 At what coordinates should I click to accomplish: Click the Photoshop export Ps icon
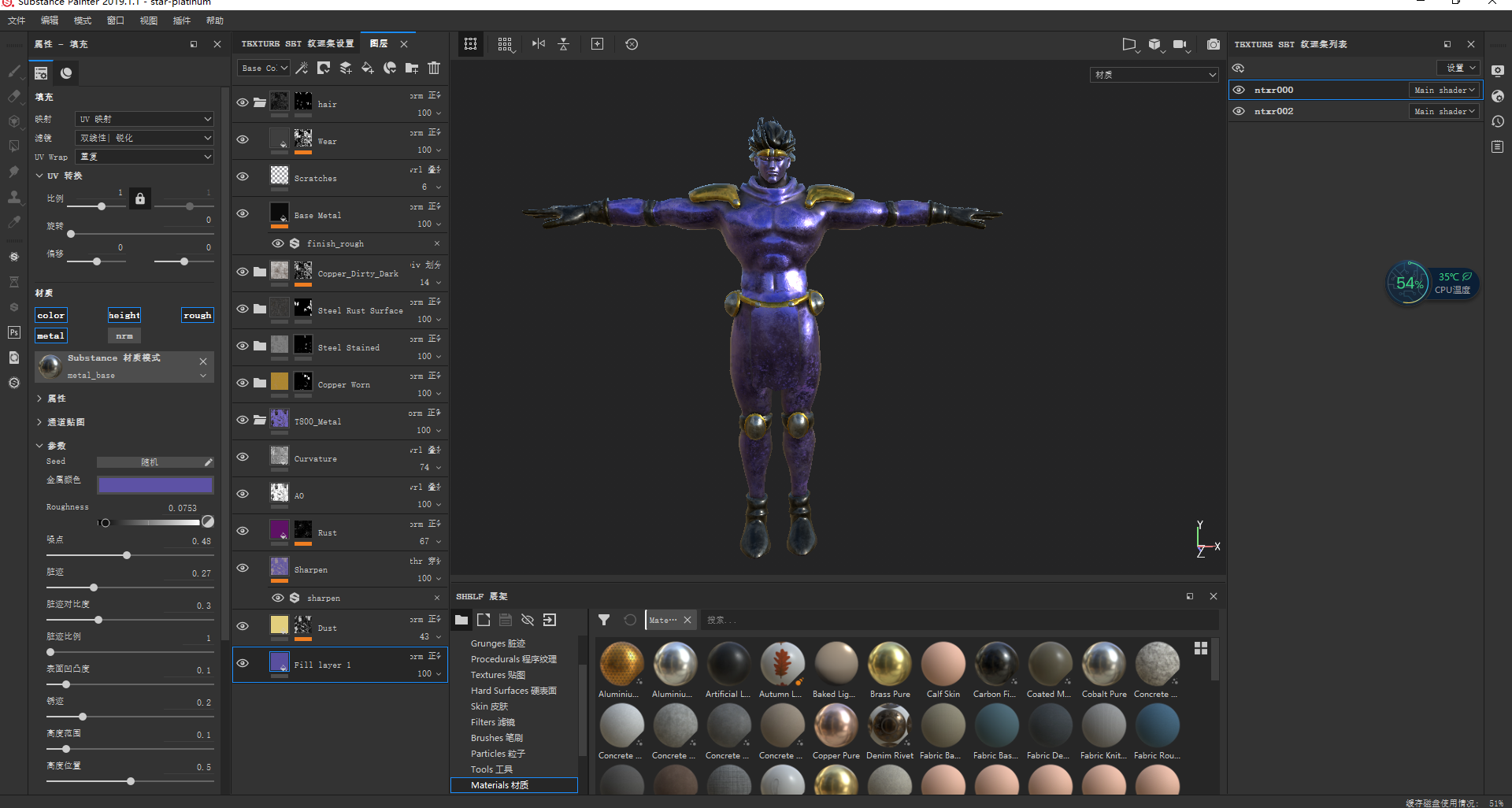coord(14,332)
